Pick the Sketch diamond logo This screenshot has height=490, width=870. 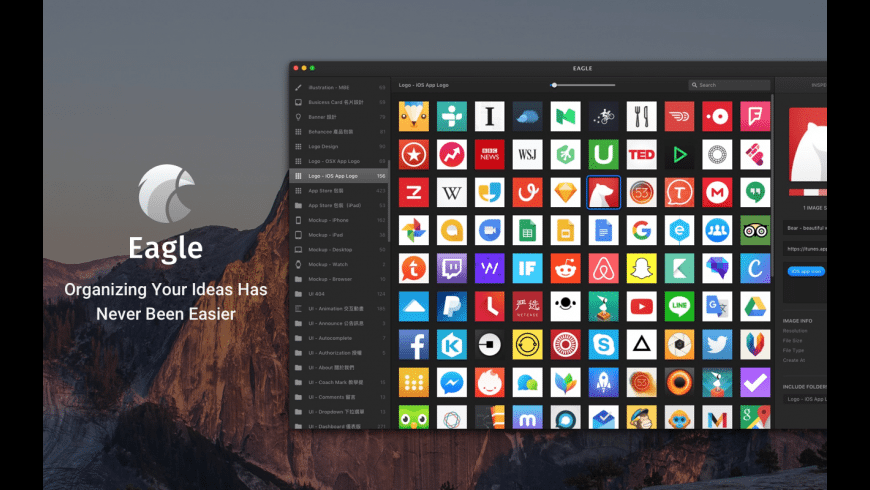click(565, 193)
